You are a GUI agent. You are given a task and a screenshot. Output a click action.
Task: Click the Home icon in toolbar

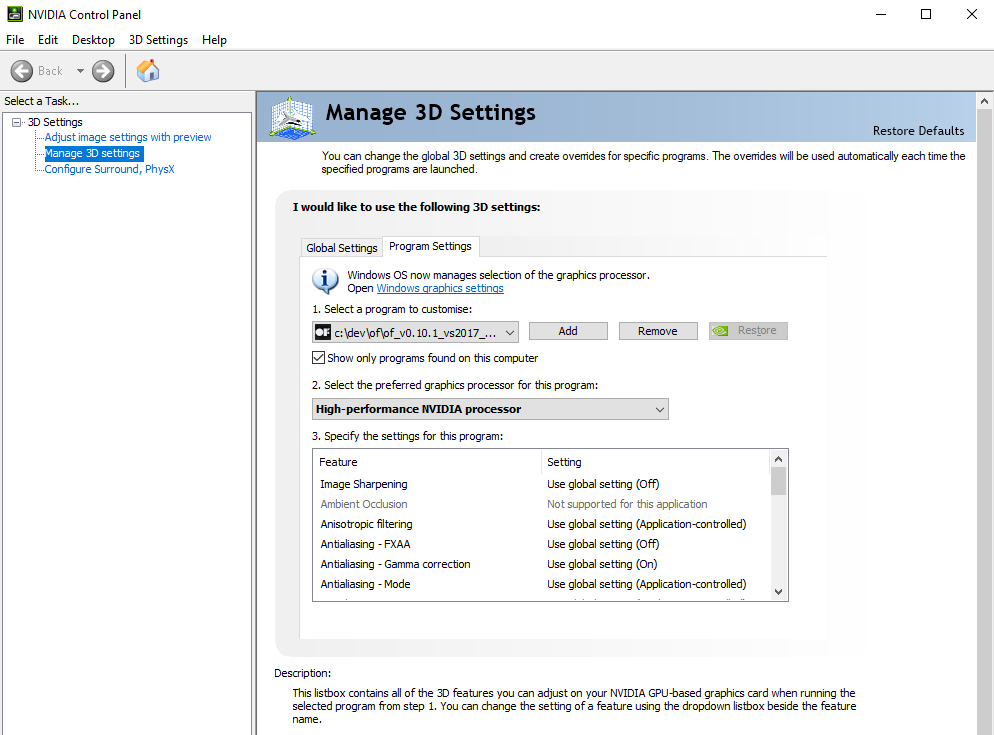click(x=148, y=70)
